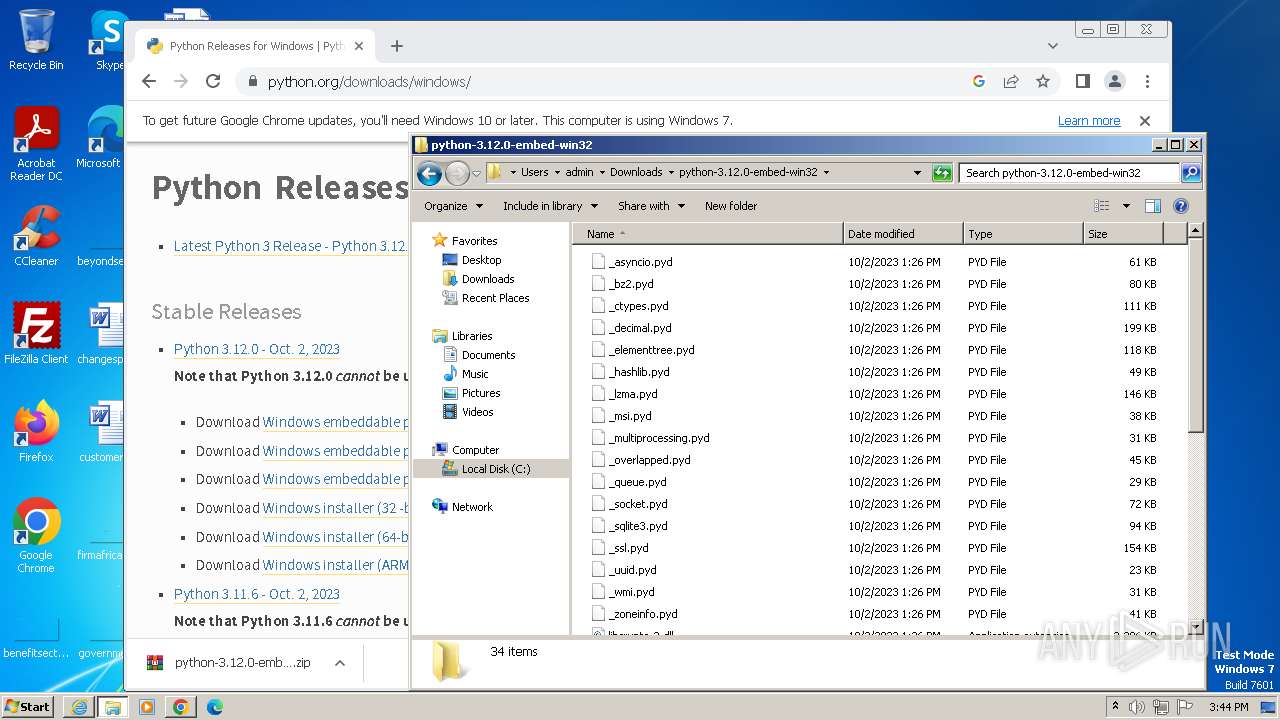Open Chrome profile avatar menu
Screen dimensions: 1280x720
[1114, 82]
